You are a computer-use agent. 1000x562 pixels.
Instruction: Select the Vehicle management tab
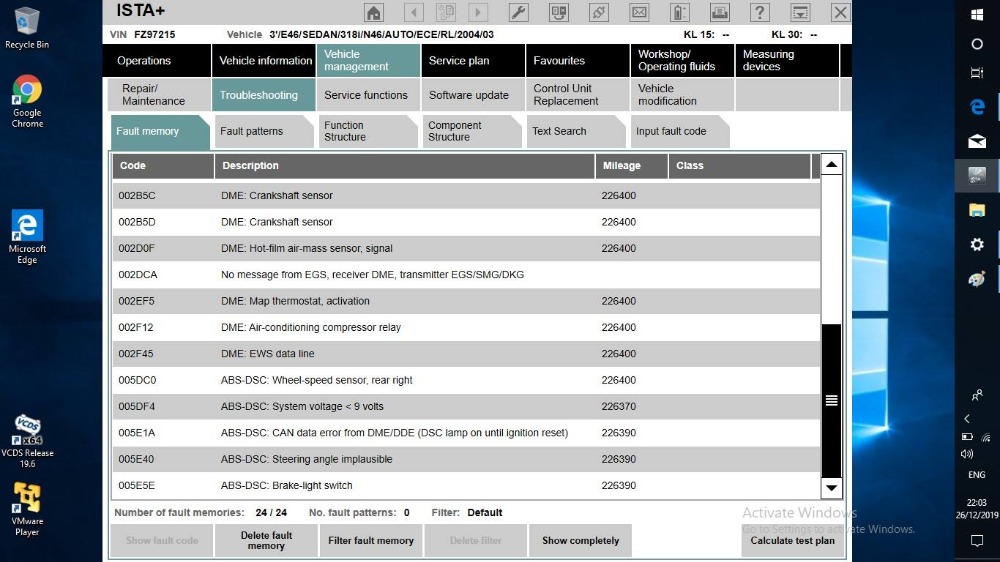[x=368, y=61]
